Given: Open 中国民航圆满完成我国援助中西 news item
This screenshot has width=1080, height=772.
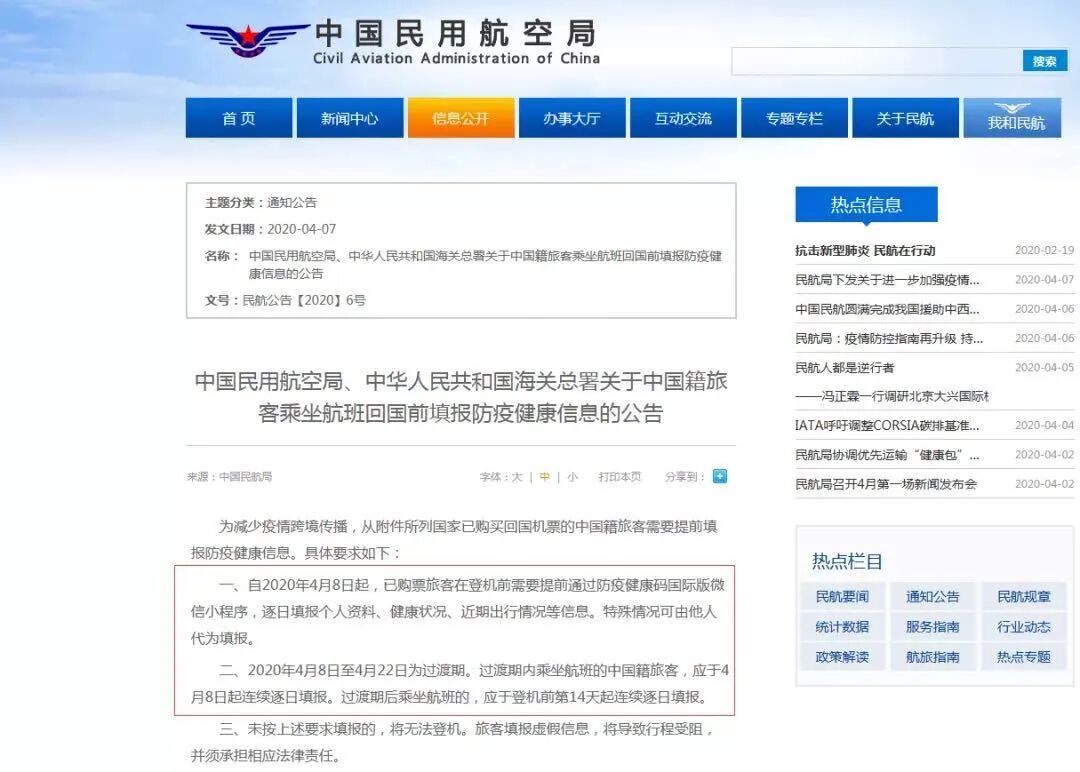Looking at the screenshot, I should coord(887,309).
